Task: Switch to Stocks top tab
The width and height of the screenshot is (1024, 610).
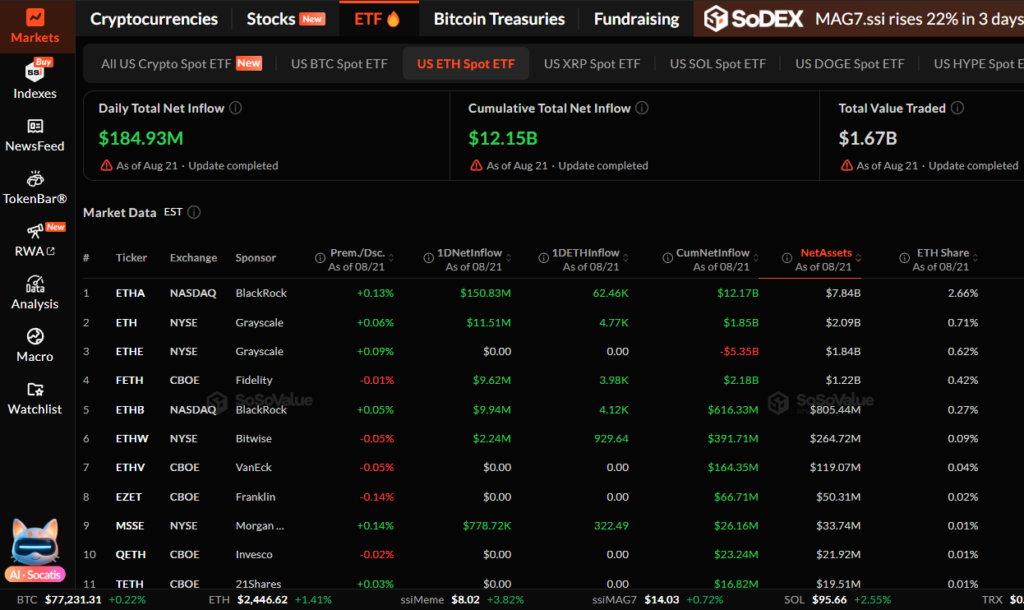Action: [285, 19]
